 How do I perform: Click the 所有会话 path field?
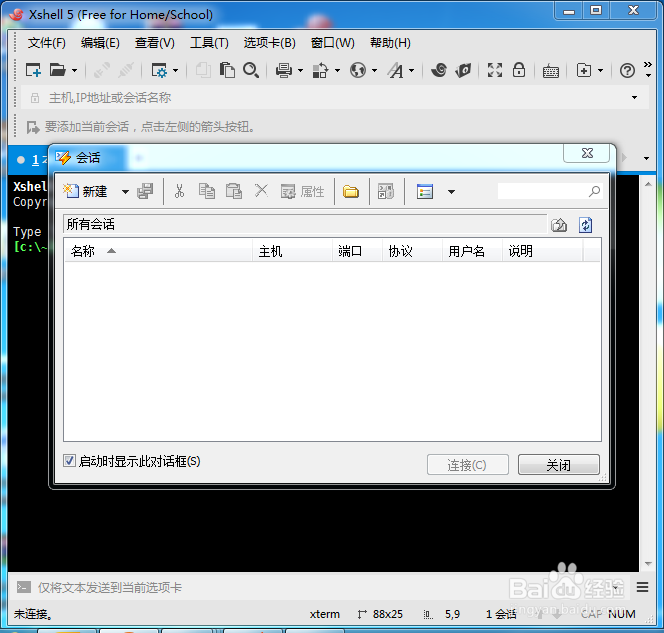coord(305,224)
